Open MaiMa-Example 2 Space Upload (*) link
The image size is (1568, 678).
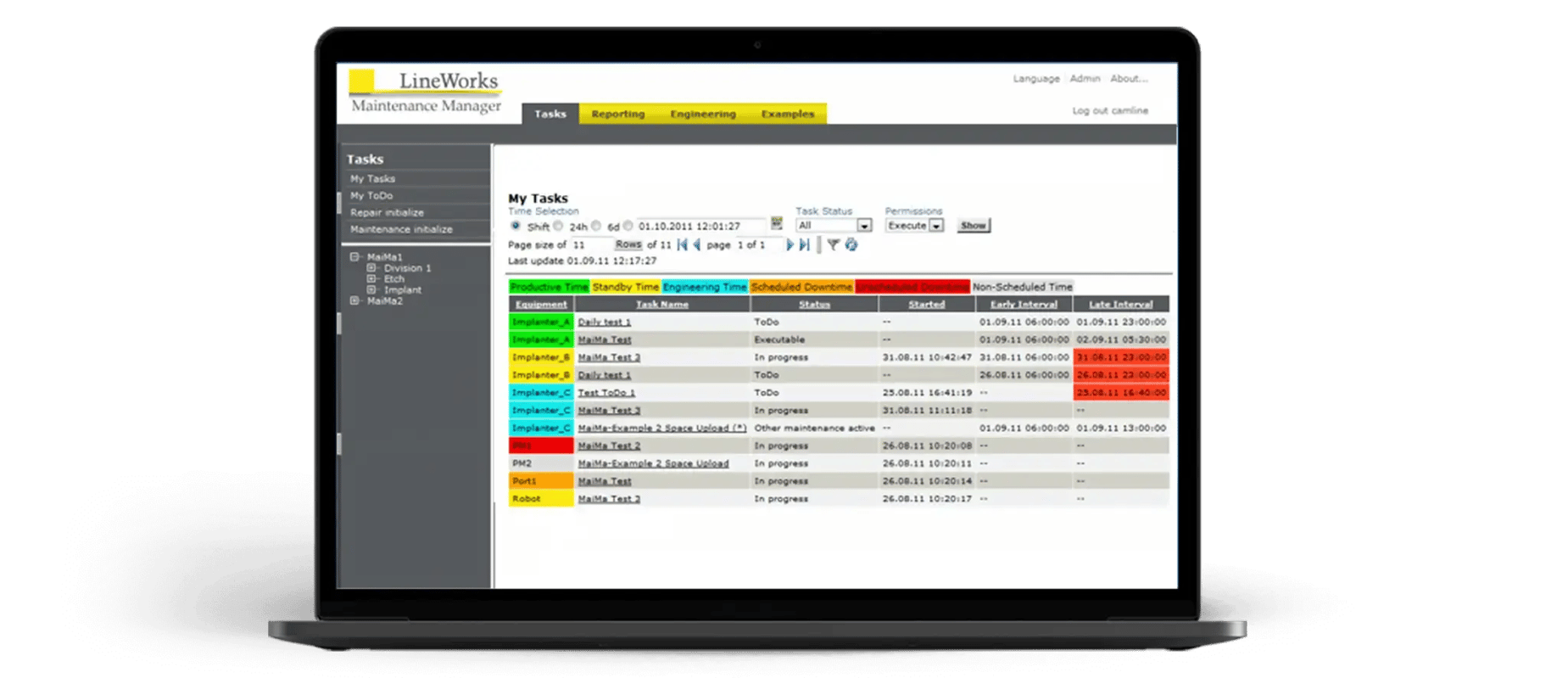coord(662,429)
